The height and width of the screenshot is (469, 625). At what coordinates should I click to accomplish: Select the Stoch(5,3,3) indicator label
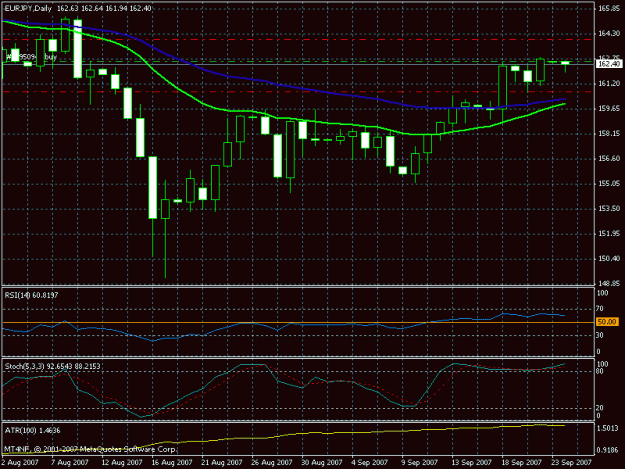[52, 366]
